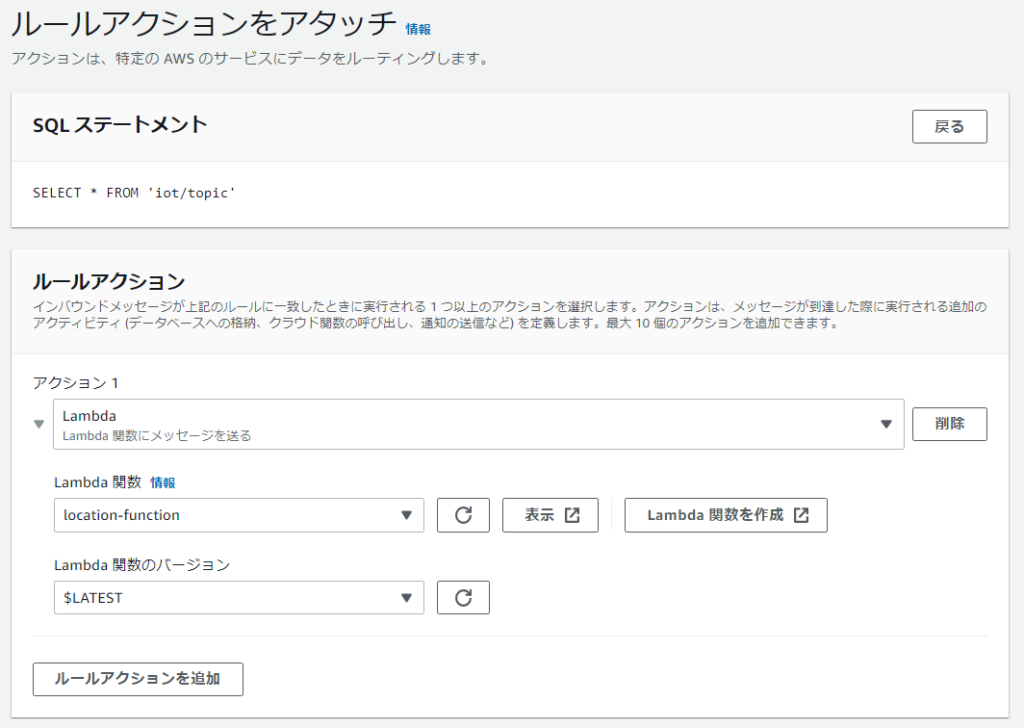Click the SQL statement text SELECT * FROM

pyautogui.click(x=134, y=192)
